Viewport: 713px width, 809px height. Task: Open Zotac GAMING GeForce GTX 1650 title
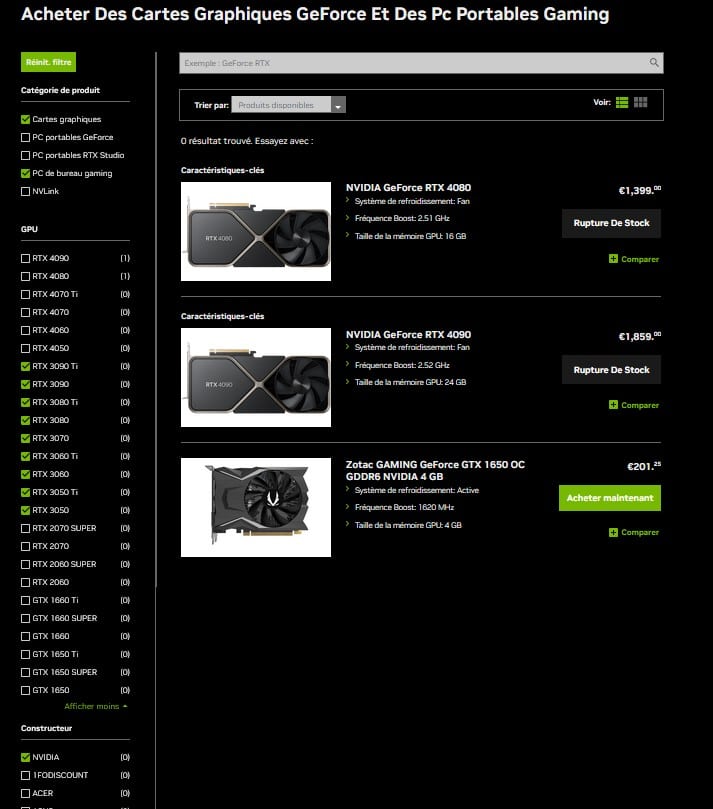tap(435, 471)
